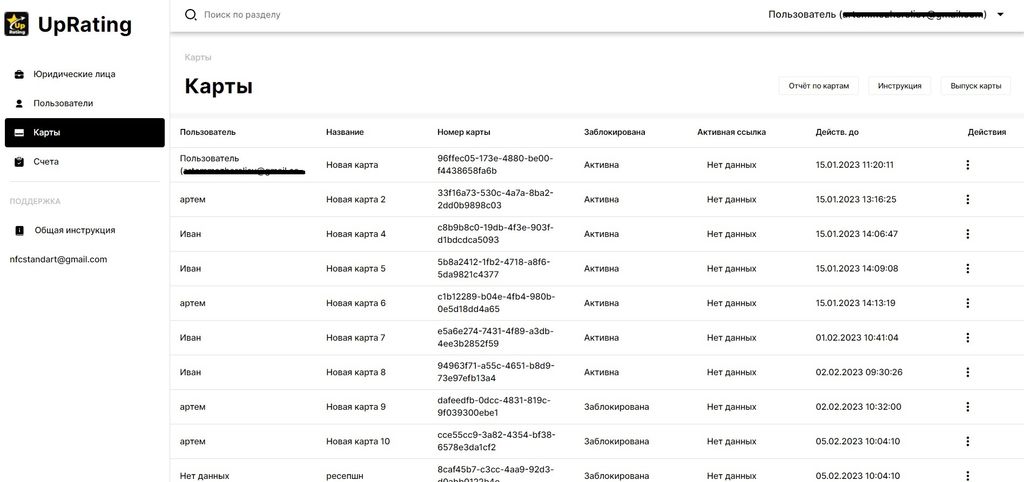1024x482 pixels.
Task: Click name cell Новая карта 6
Action: [356, 303]
